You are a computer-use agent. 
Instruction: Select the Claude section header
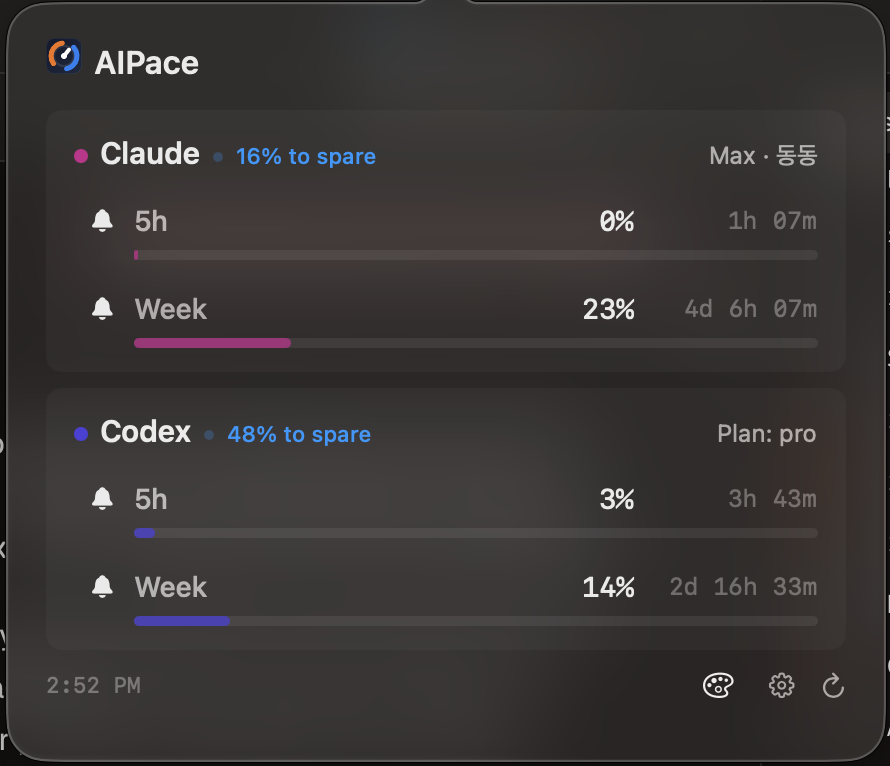point(149,154)
